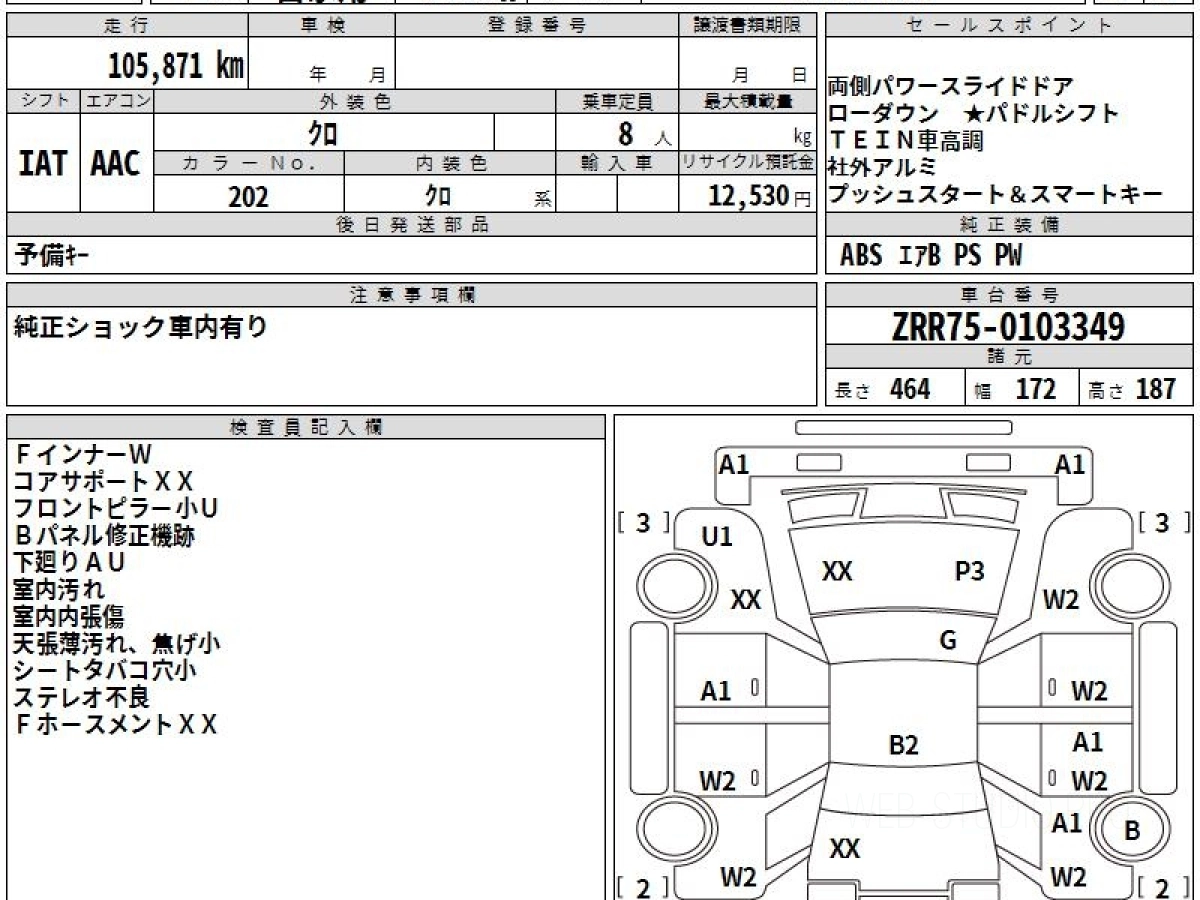Screen dimensions: 1200x900
Task: Click the 譲渡書類期限 header
Action: pyautogui.click(x=748, y=26)
